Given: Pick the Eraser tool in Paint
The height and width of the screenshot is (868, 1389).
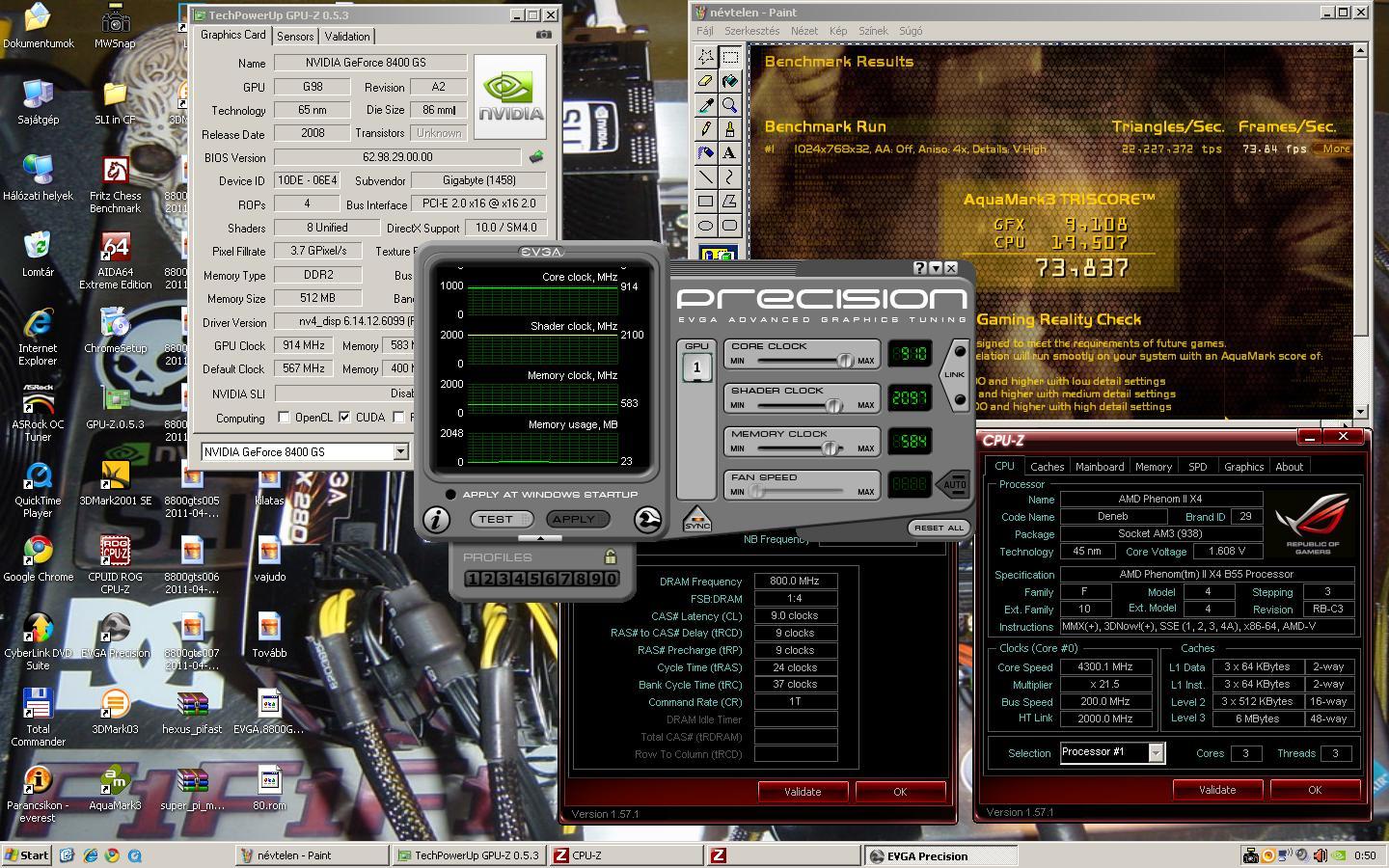Looking at the screenshot, I should coord(706,81).
